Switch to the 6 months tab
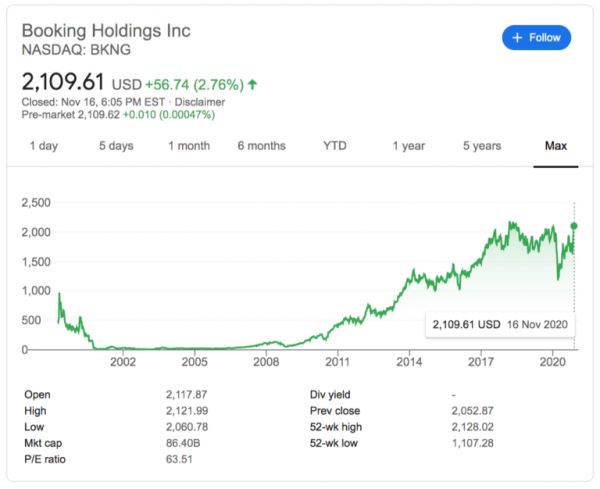Image resolution: width=600 pixels, height=489 pixels. coord(261,146)
